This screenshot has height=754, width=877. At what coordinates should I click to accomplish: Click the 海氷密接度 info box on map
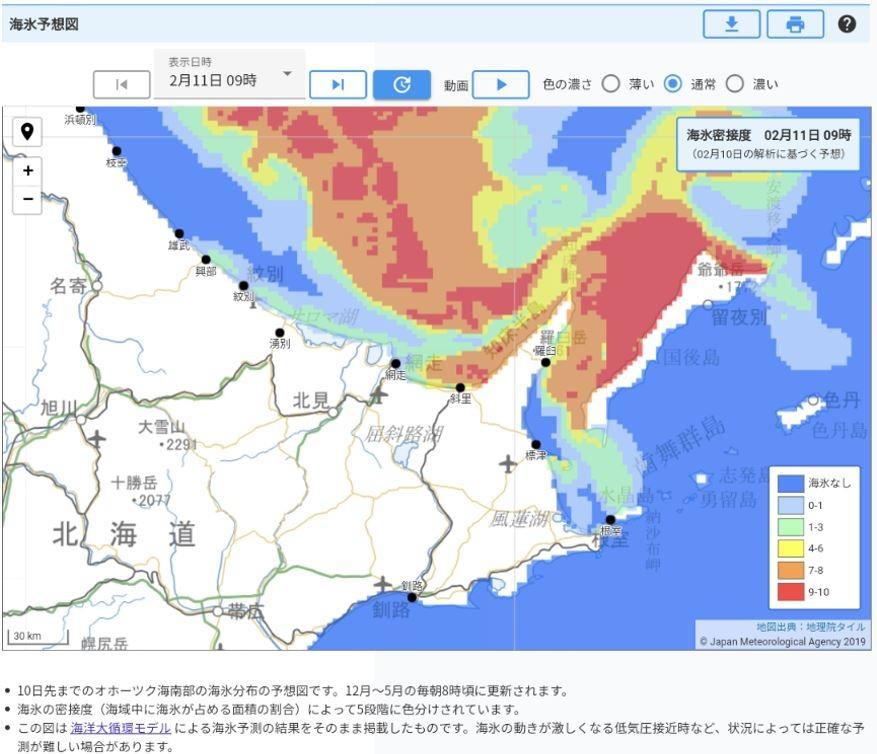coord(768,143)
